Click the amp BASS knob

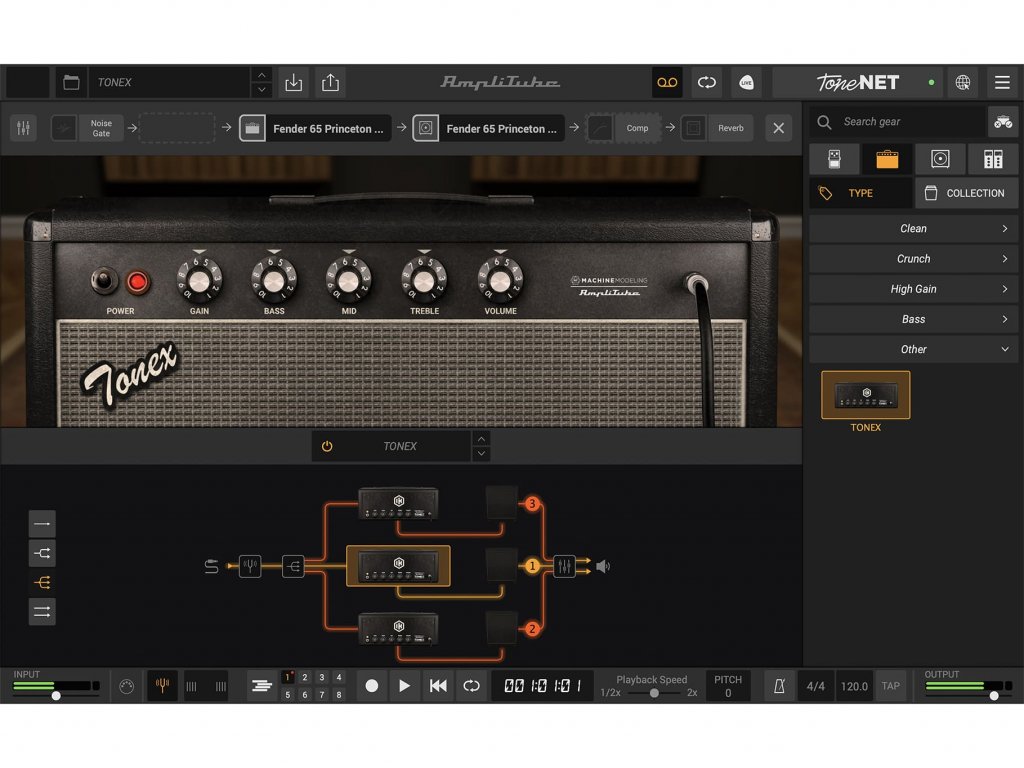tap(274, 281)
